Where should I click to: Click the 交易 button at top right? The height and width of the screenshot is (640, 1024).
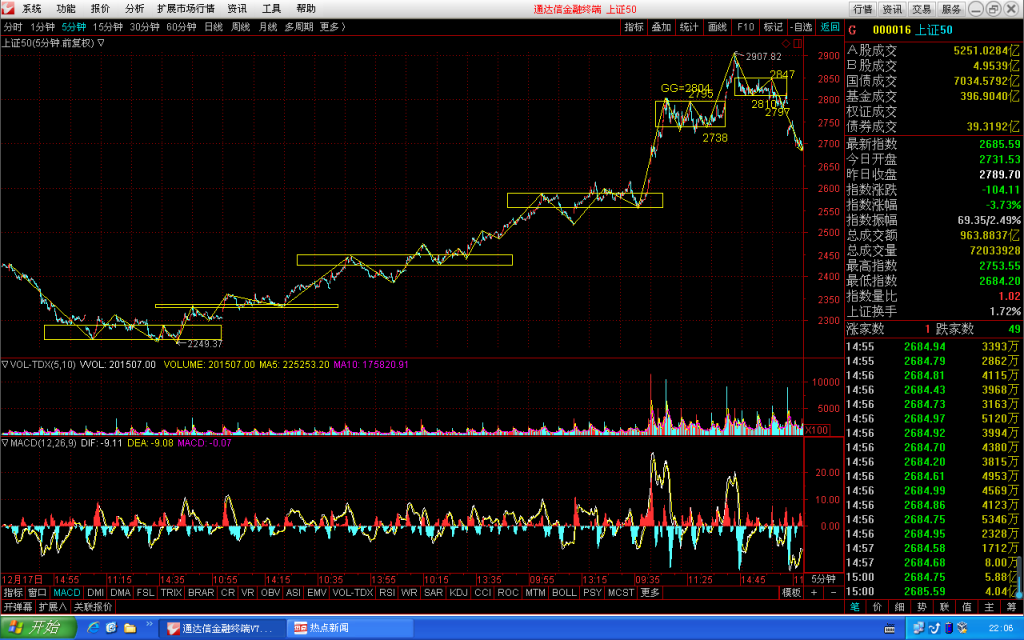pos(921,9)
